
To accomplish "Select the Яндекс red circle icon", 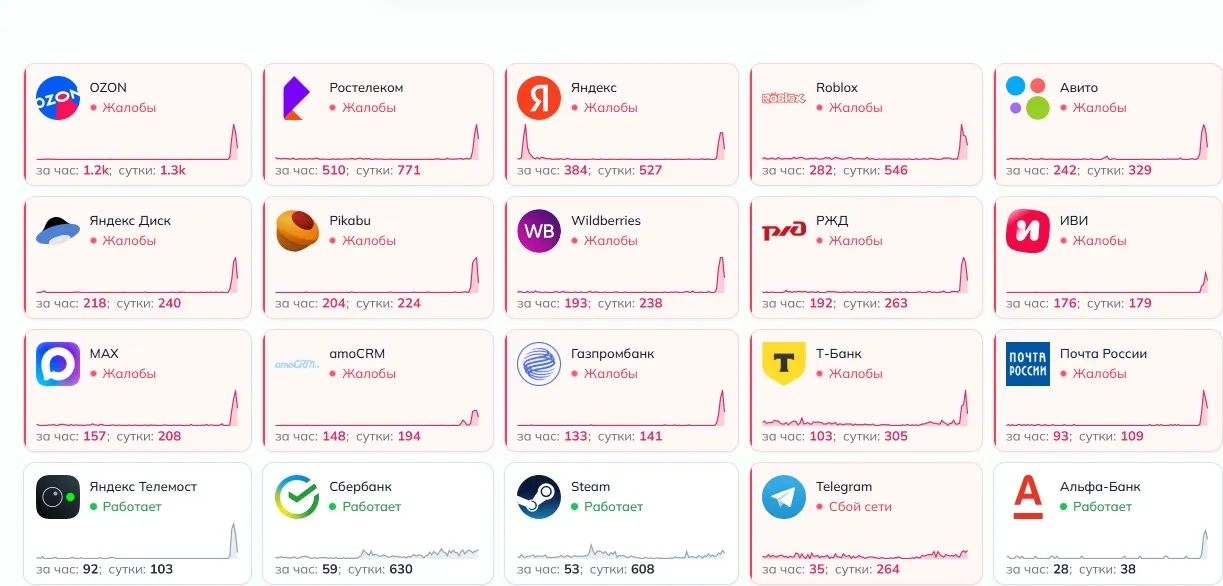I will [539, 98].
